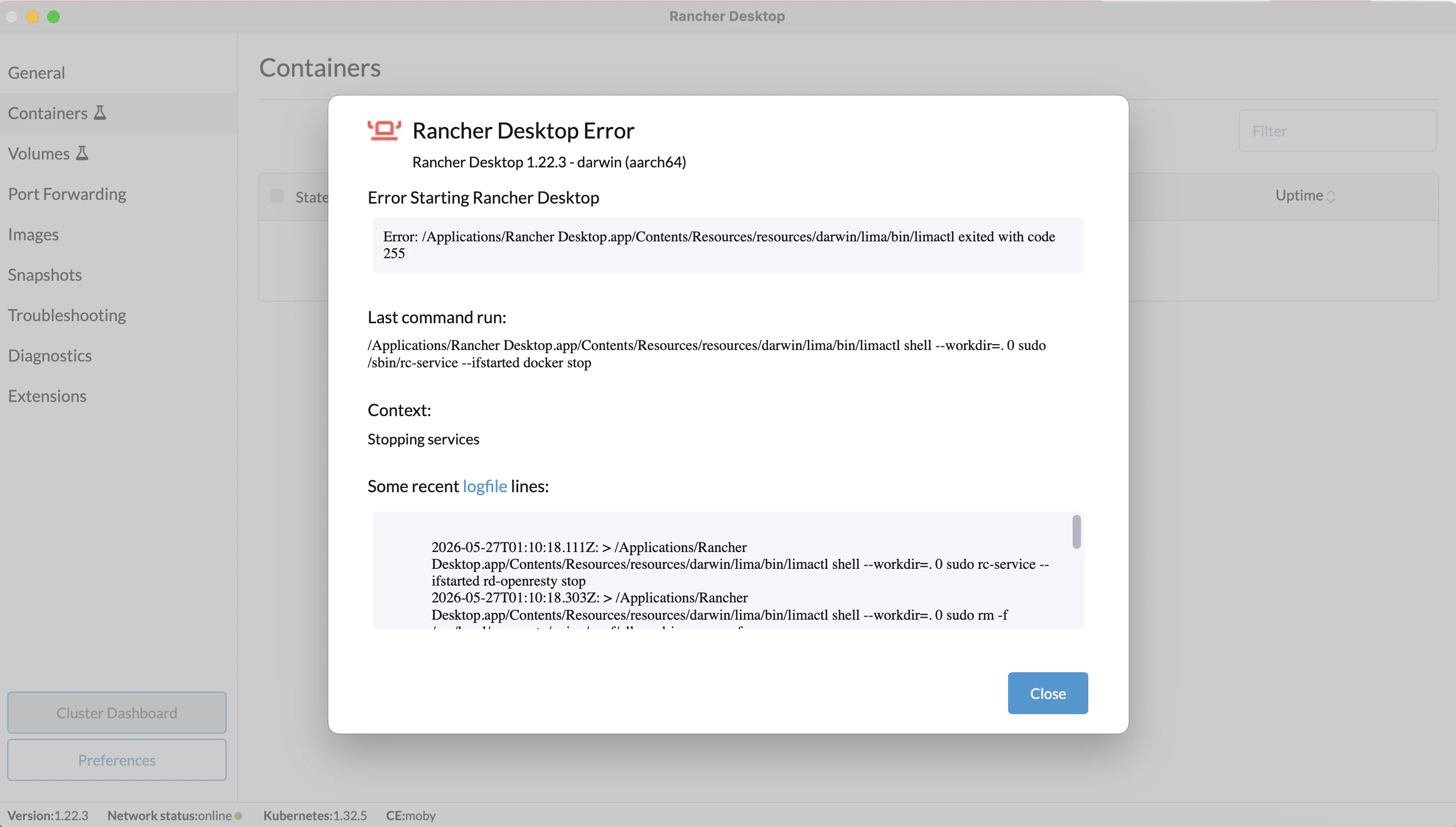1456x827 pixels.
Task: Click the Containers page heading
Action: (x=319, y=68)
